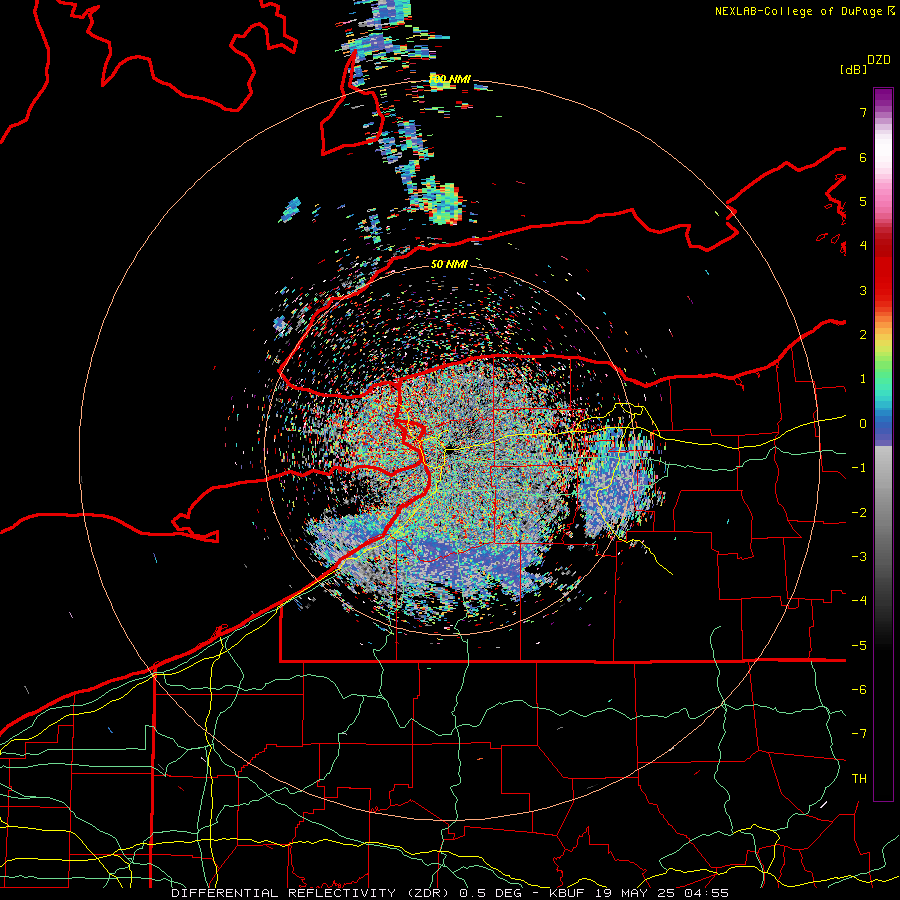
Task: Click the legend value -1
Action: tap(859, 468)
